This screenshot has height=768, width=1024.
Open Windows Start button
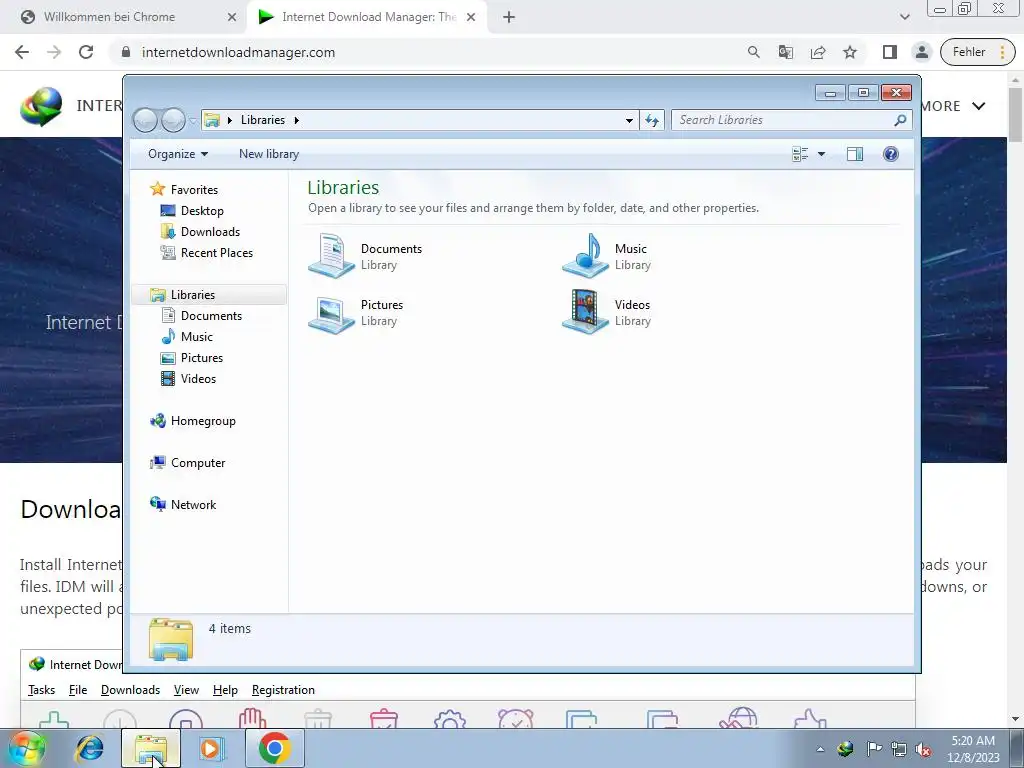pos(27,748)
